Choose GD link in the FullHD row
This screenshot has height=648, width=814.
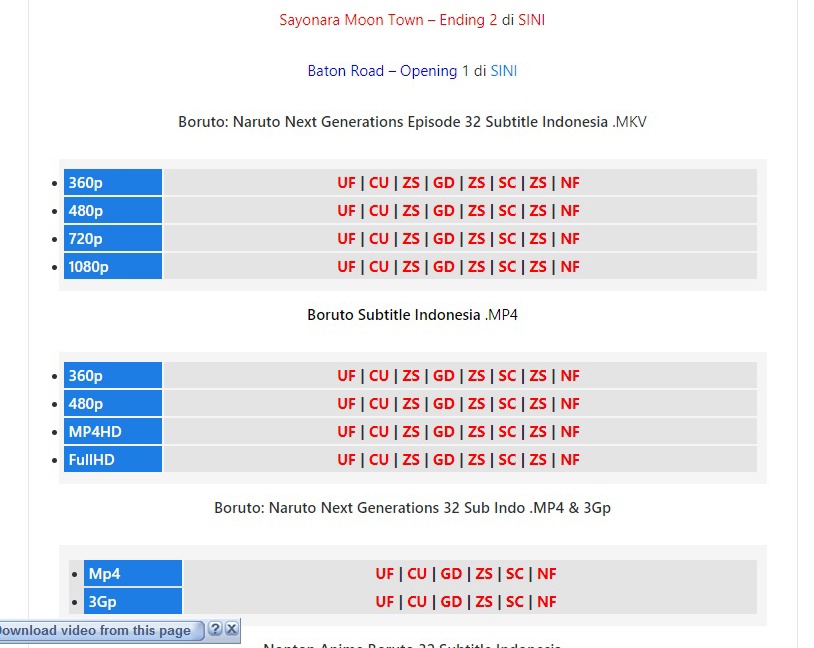coord(443,460)
